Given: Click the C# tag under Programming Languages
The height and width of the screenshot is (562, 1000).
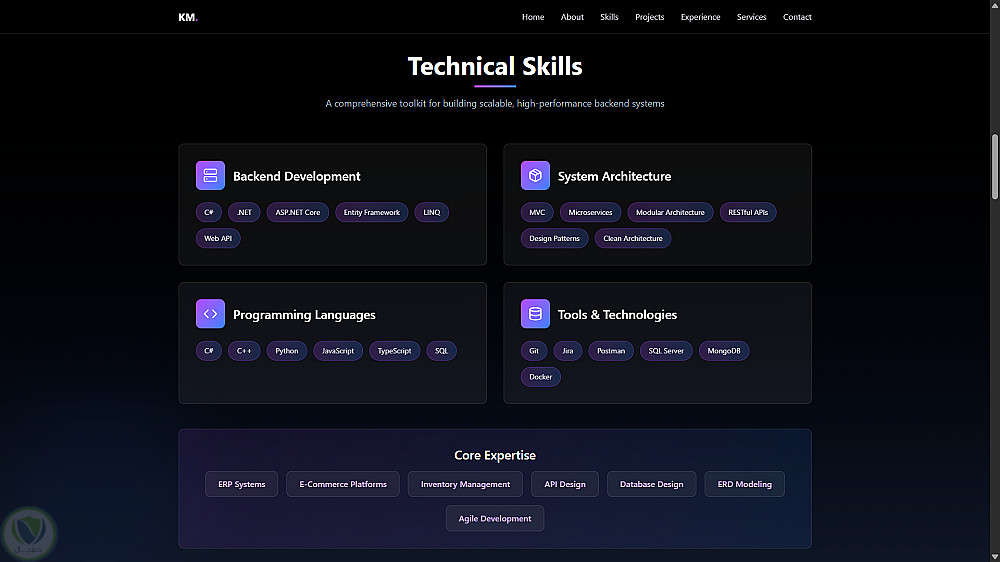Looking at the screenshot, I should tap(209, 351).
